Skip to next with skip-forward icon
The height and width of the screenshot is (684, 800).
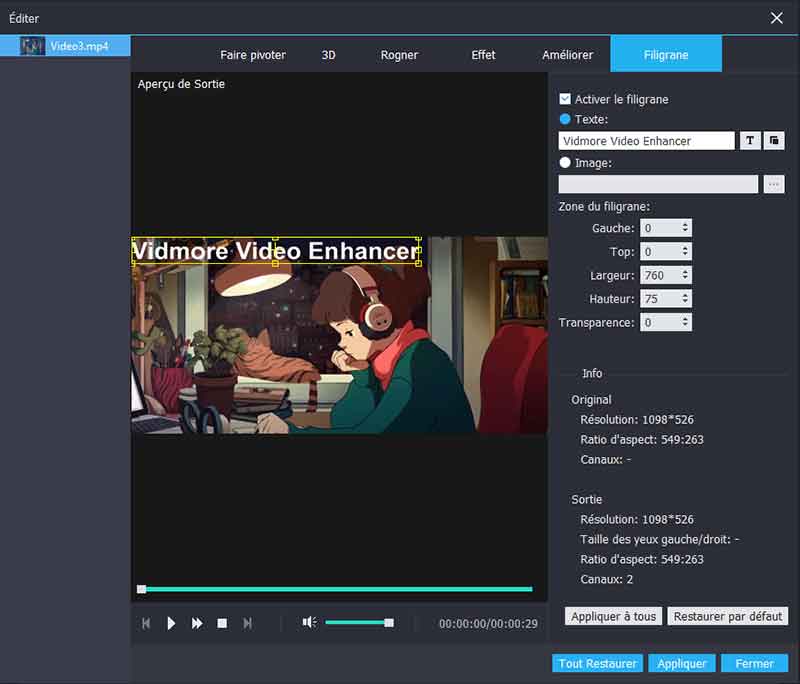click(x=247, y=623)
